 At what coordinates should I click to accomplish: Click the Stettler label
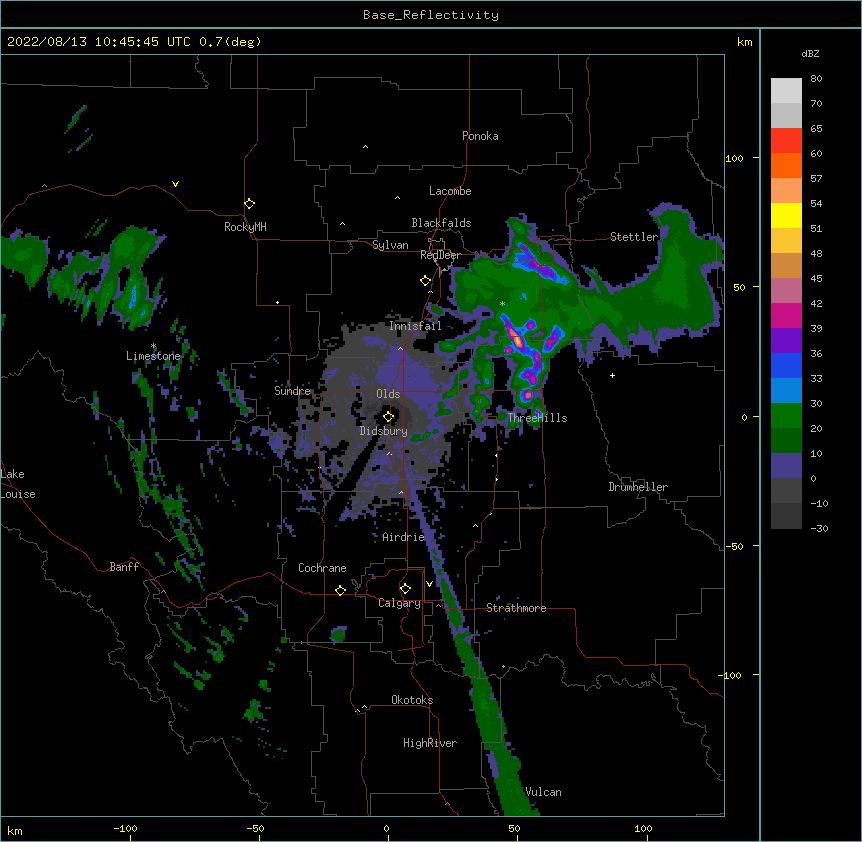pos(634,237)
